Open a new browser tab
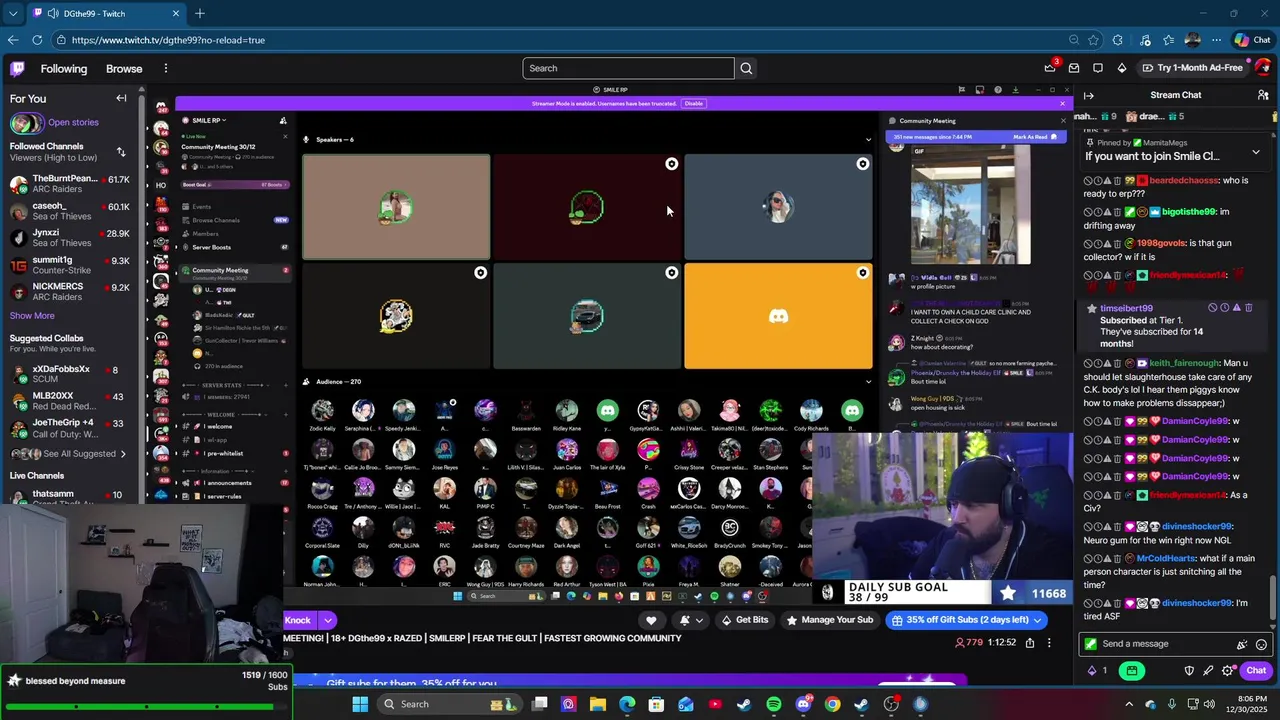The height and width of the screenshot is (720, 1280). [200, 13]
